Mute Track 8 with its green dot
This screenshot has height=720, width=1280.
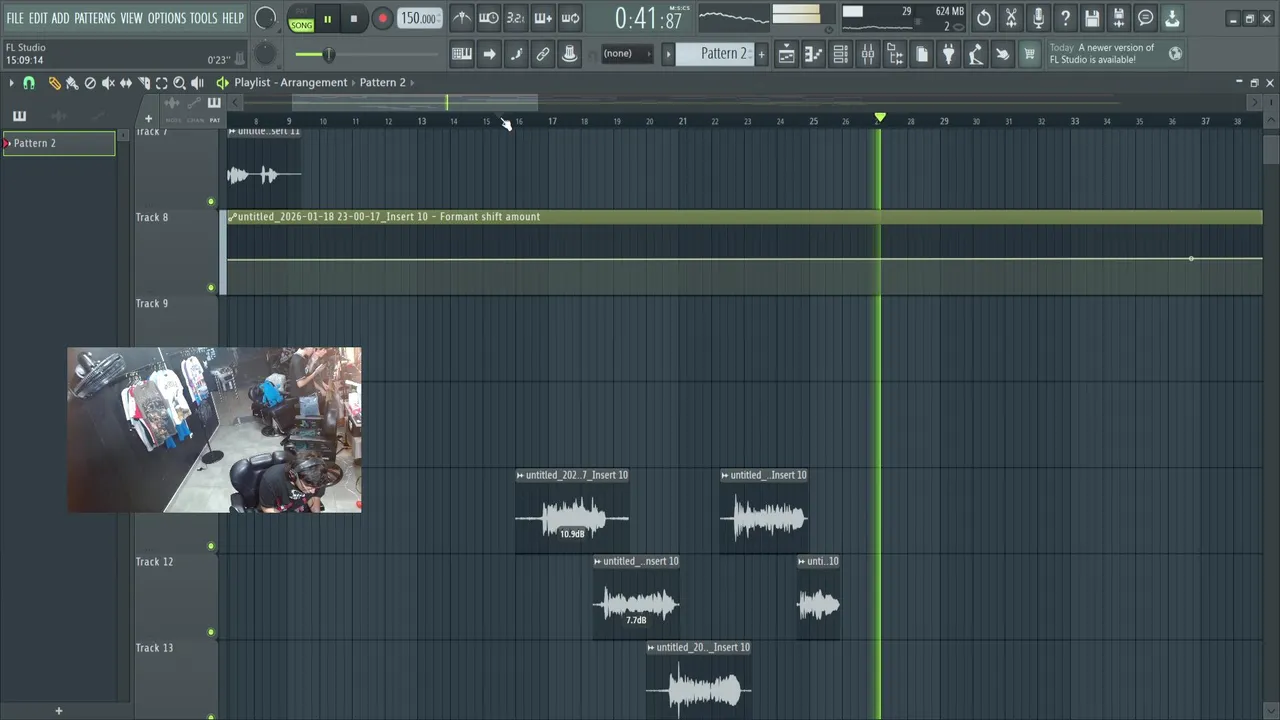(211, 288)
